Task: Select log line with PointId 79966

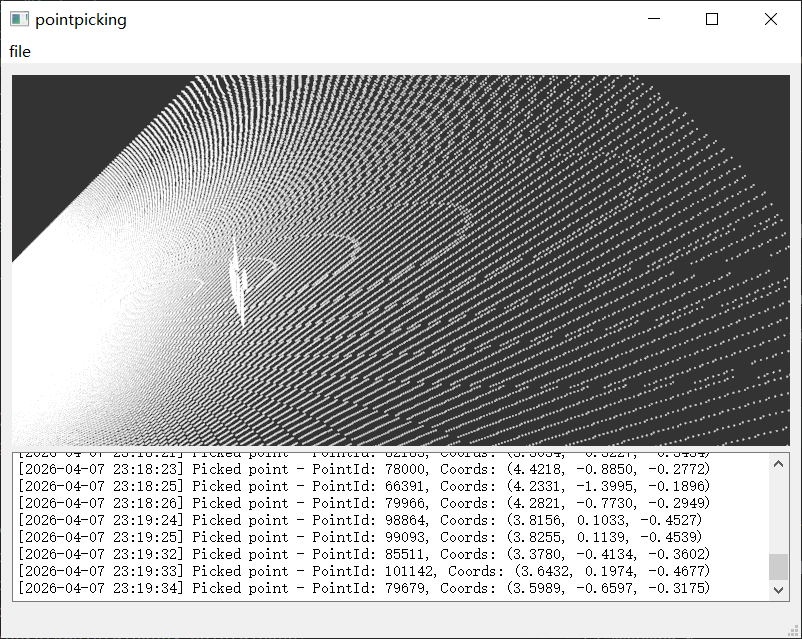Action: click(364, 503)
